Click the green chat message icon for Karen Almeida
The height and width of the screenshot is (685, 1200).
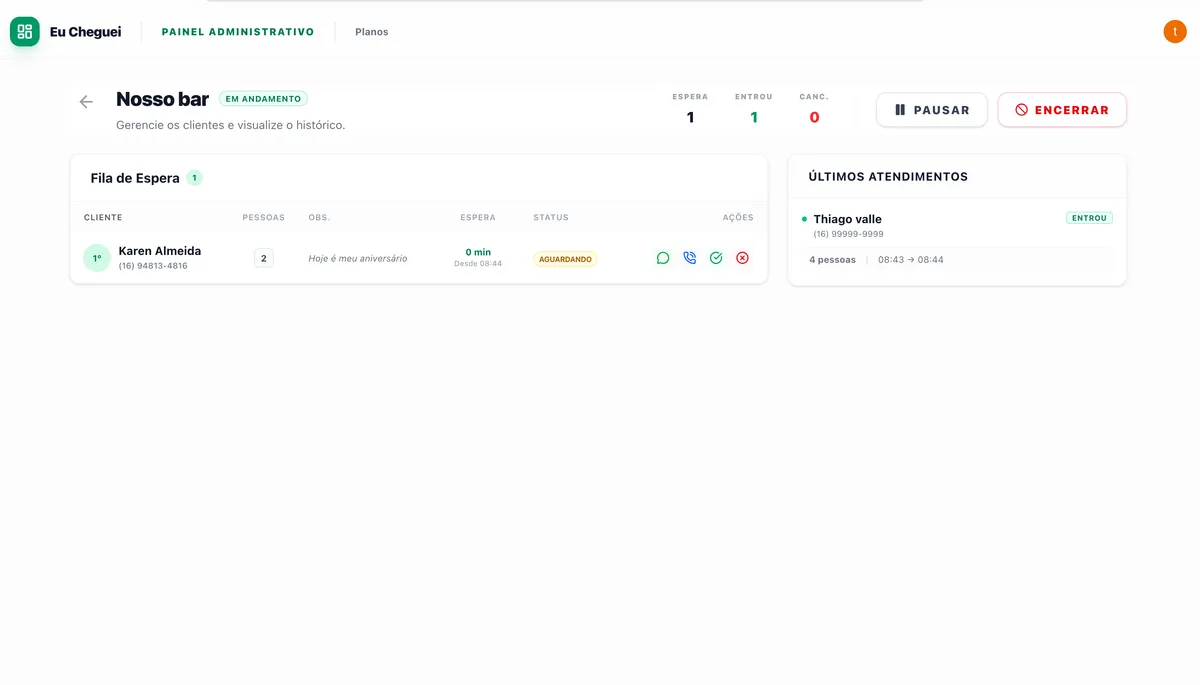tap(663, 258)
